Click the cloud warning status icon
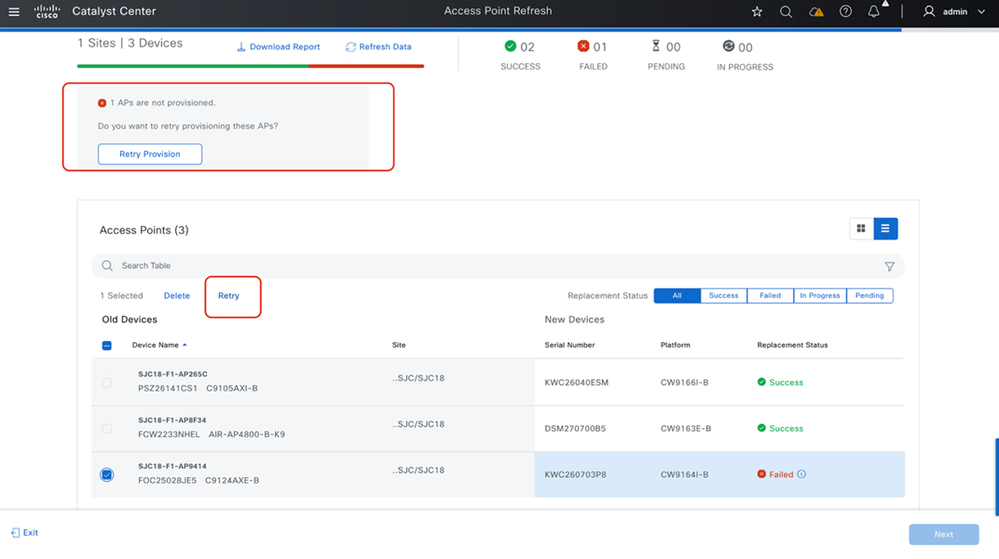The image size is (999, 559). click(x=816, y=12)
